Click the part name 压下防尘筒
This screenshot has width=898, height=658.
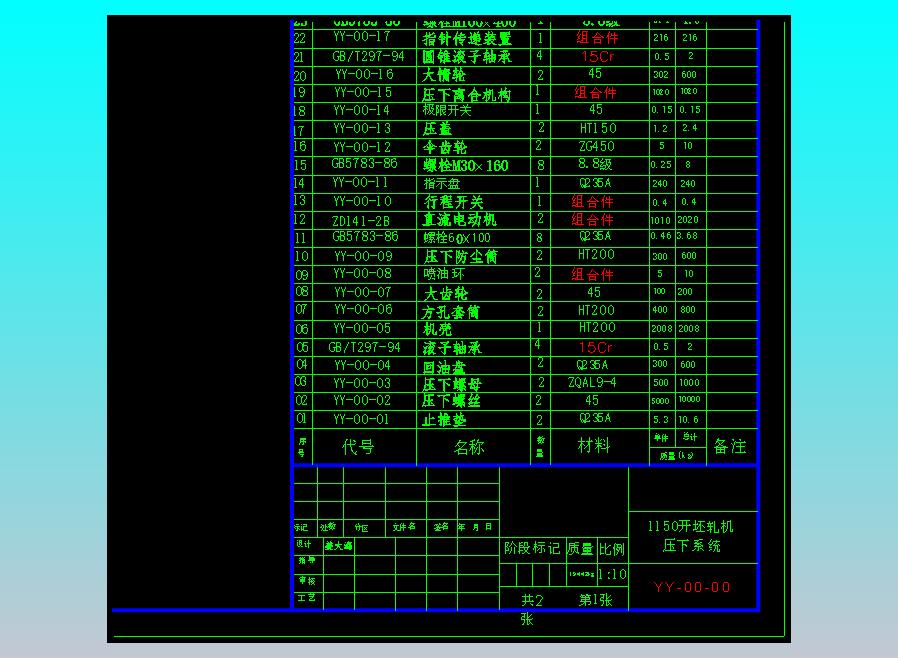461,257
